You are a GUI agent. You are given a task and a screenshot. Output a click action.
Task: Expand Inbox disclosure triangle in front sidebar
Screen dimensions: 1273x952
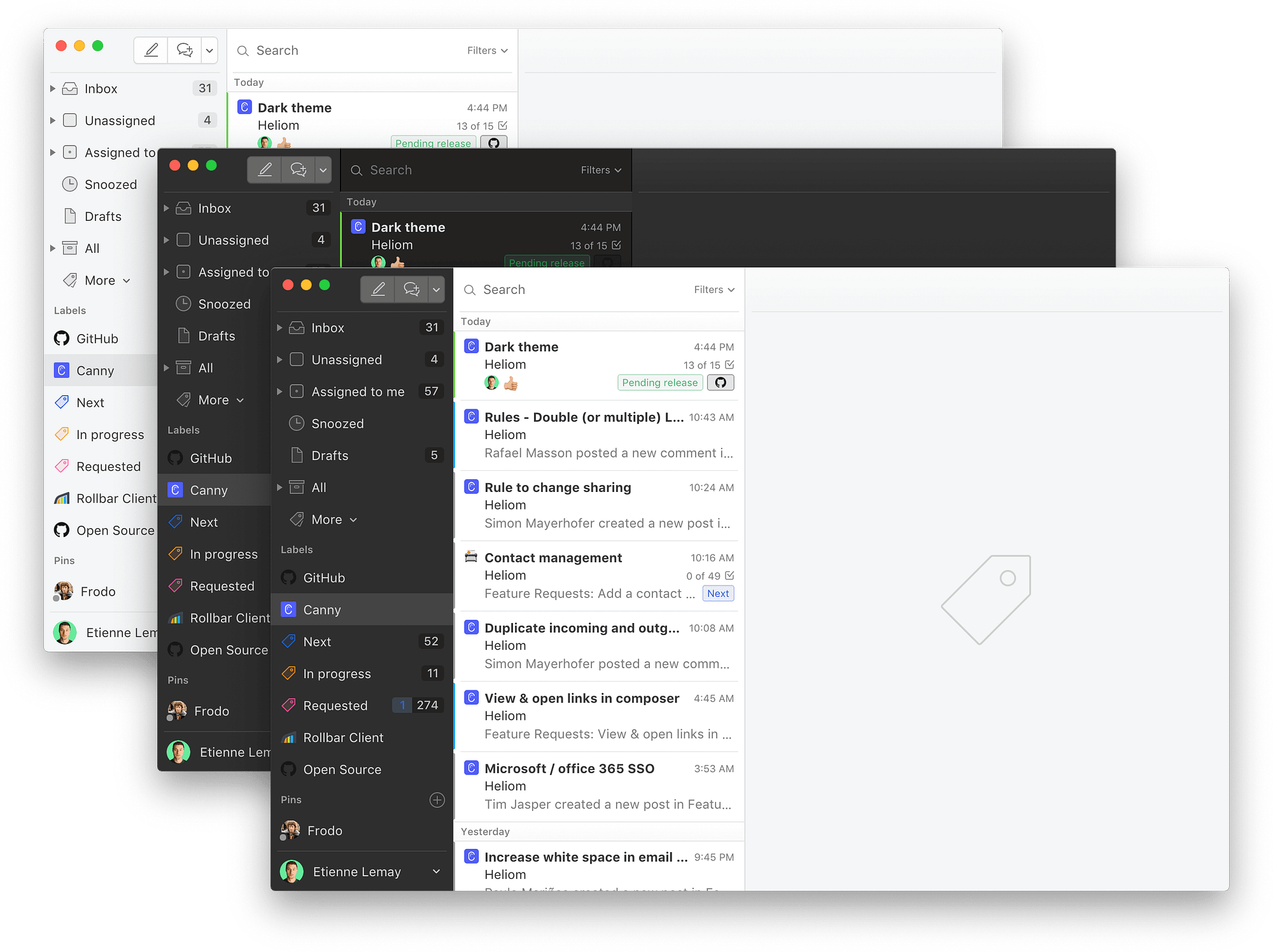279,328
